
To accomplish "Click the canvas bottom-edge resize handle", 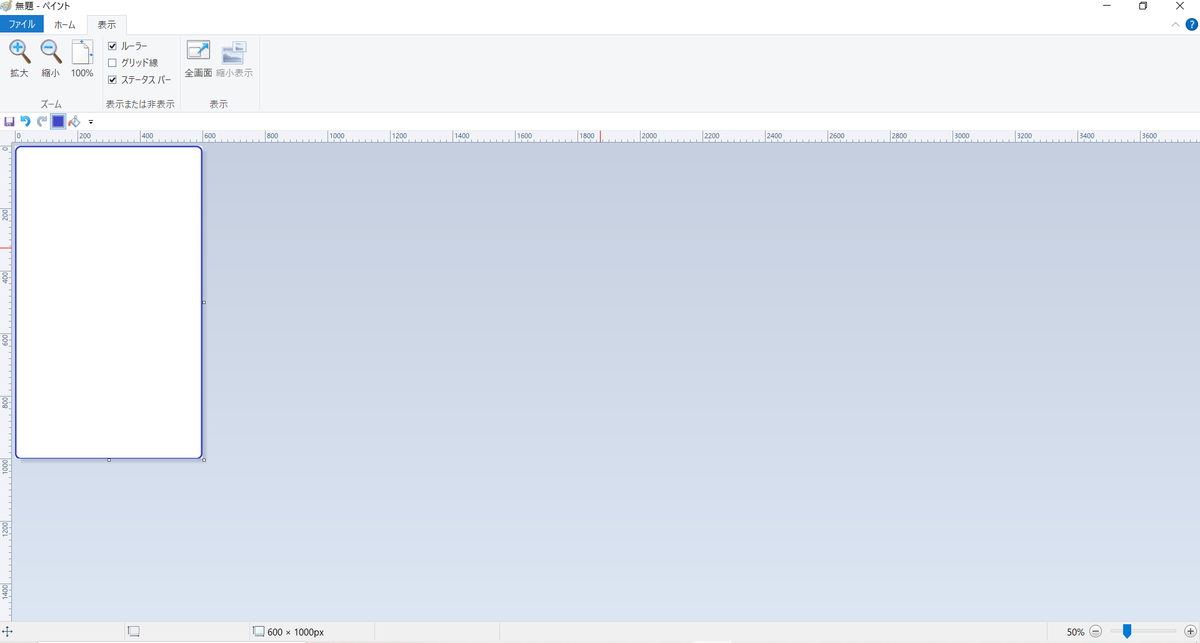I will click(x=109, y=460).
